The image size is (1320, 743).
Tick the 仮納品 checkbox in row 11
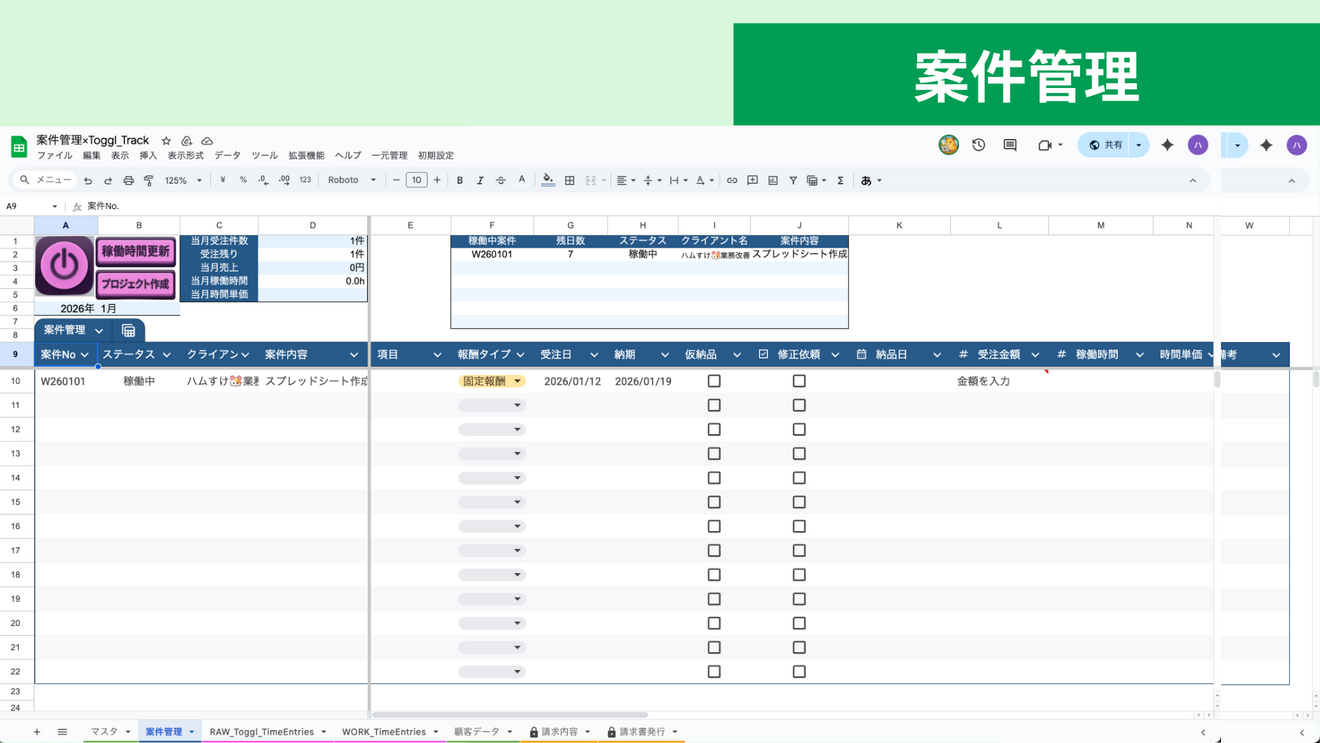tap(714, 405)
